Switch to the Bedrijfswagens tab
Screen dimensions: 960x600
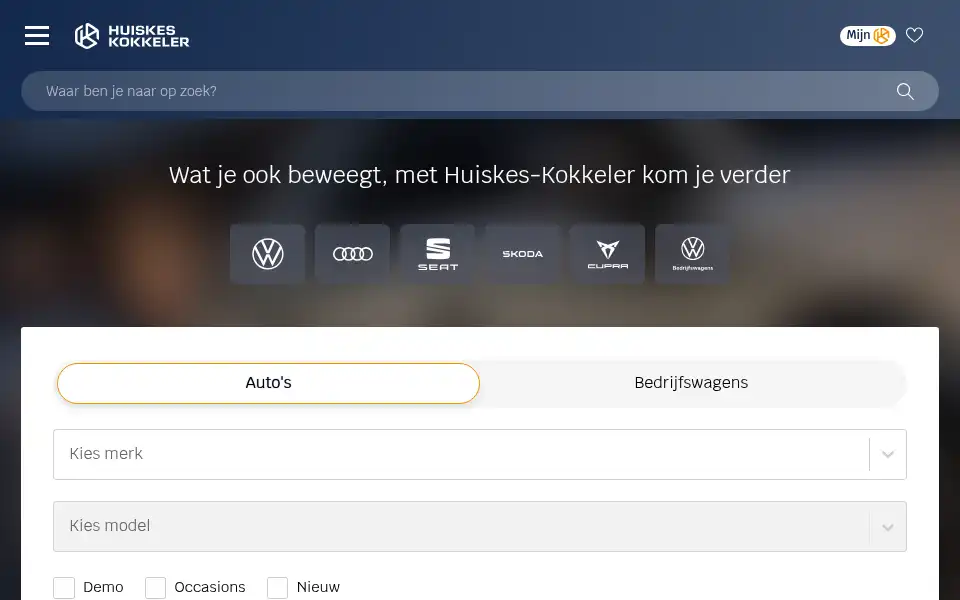[691, 383]
